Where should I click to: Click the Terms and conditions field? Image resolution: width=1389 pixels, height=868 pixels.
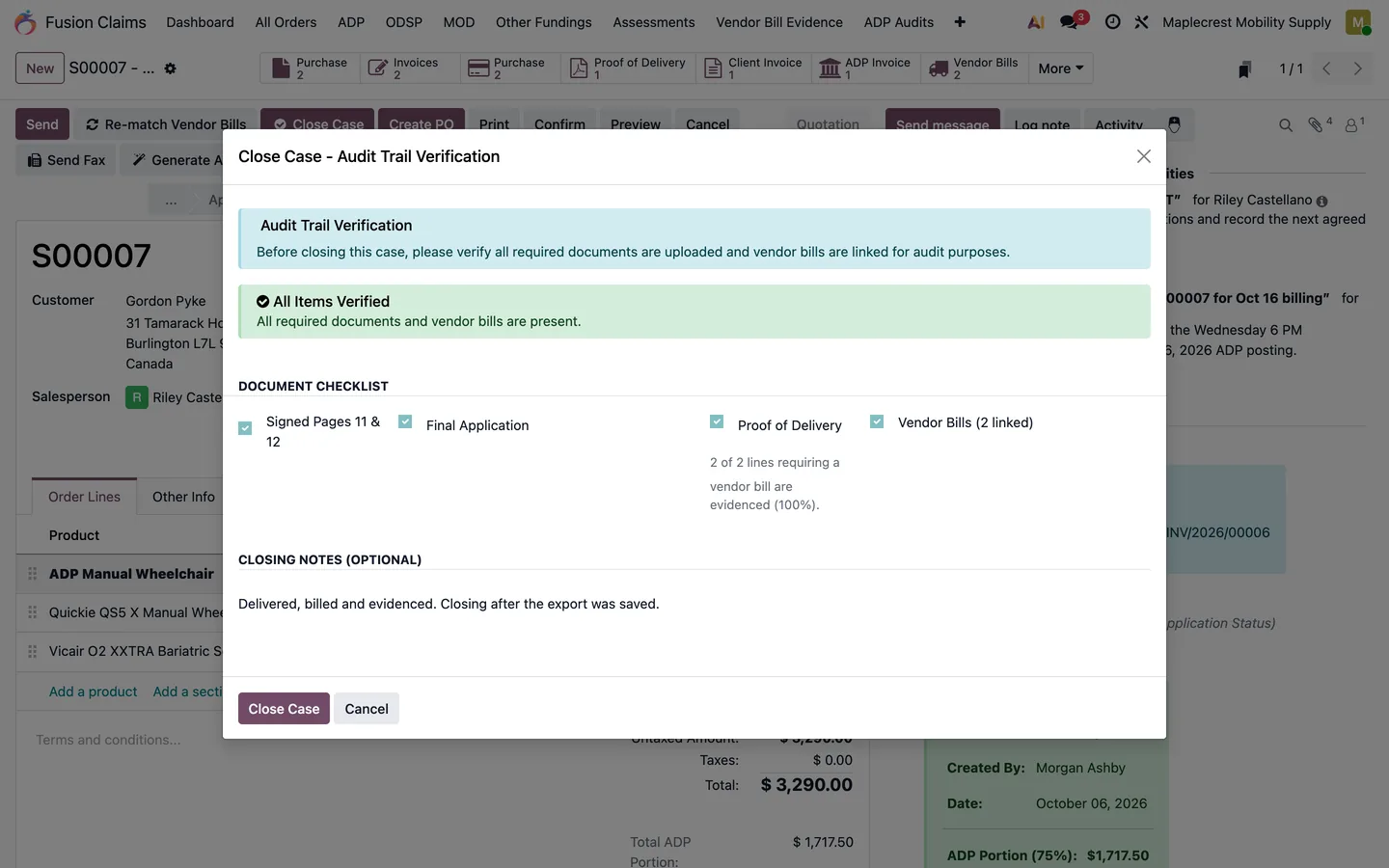click(108, 740)
